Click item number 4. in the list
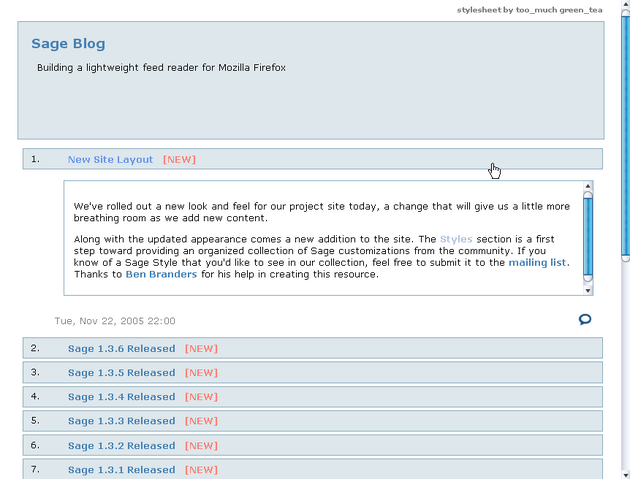This screenshot has width=630, height=479. click(x=35, y=396)
